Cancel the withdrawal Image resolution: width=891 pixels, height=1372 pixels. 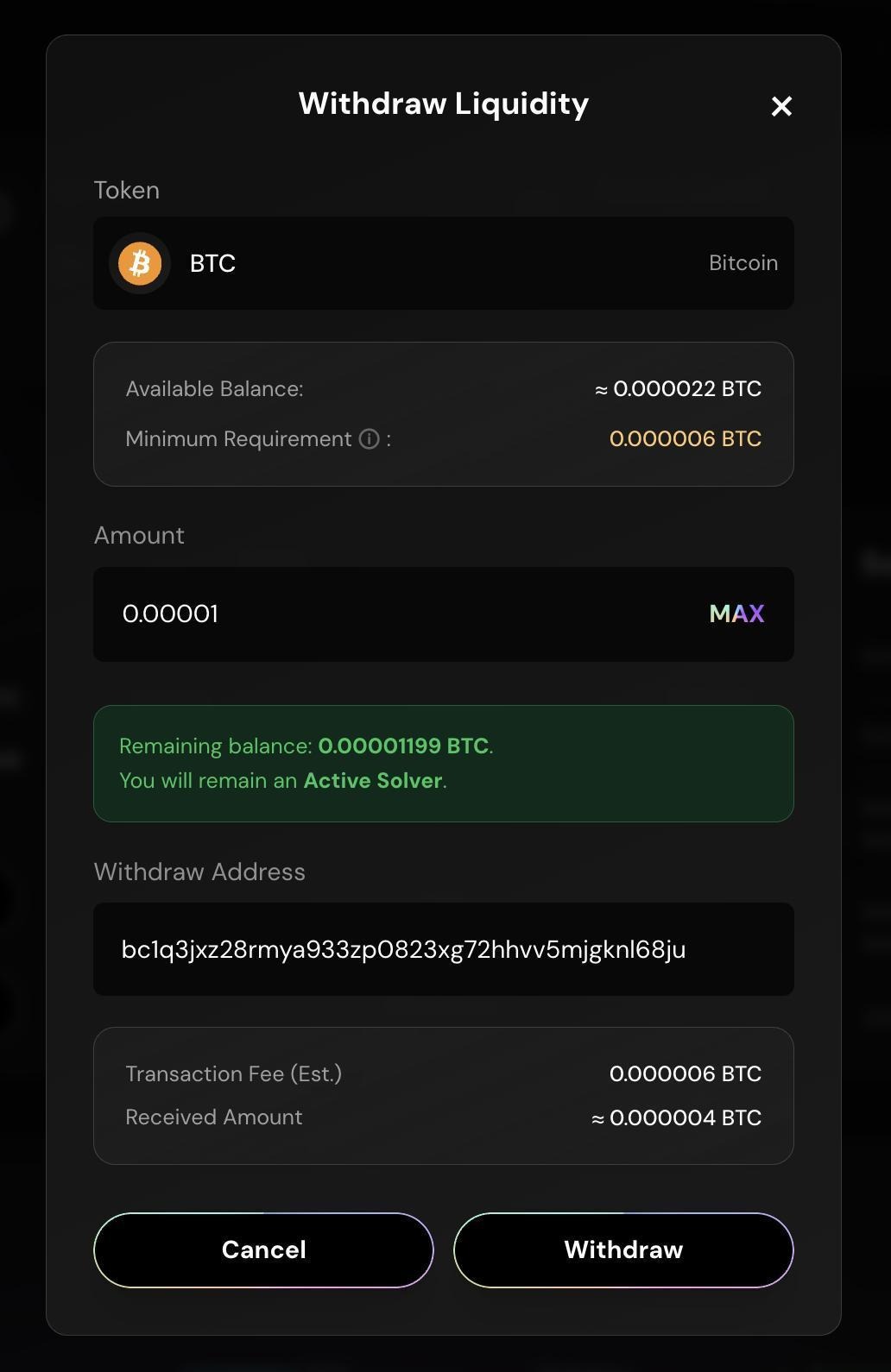point(263,1249)
